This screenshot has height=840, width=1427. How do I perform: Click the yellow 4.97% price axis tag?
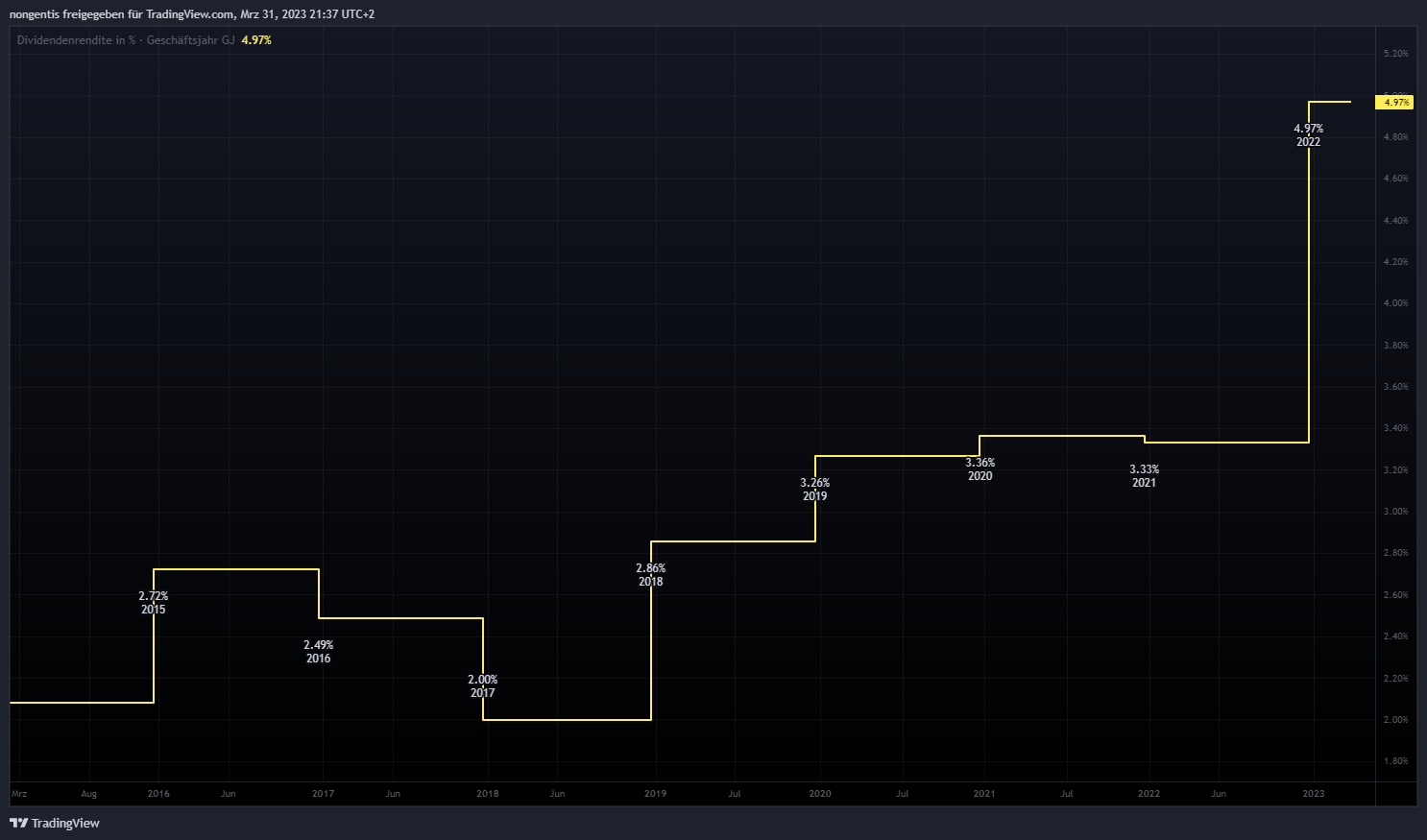coord(1394,102)
